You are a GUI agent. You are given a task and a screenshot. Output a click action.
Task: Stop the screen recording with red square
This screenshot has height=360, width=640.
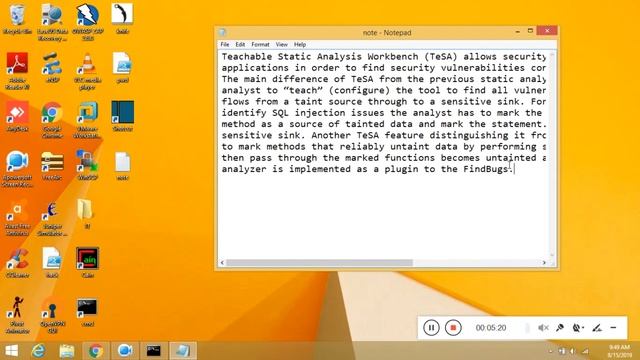coord(453,328)
